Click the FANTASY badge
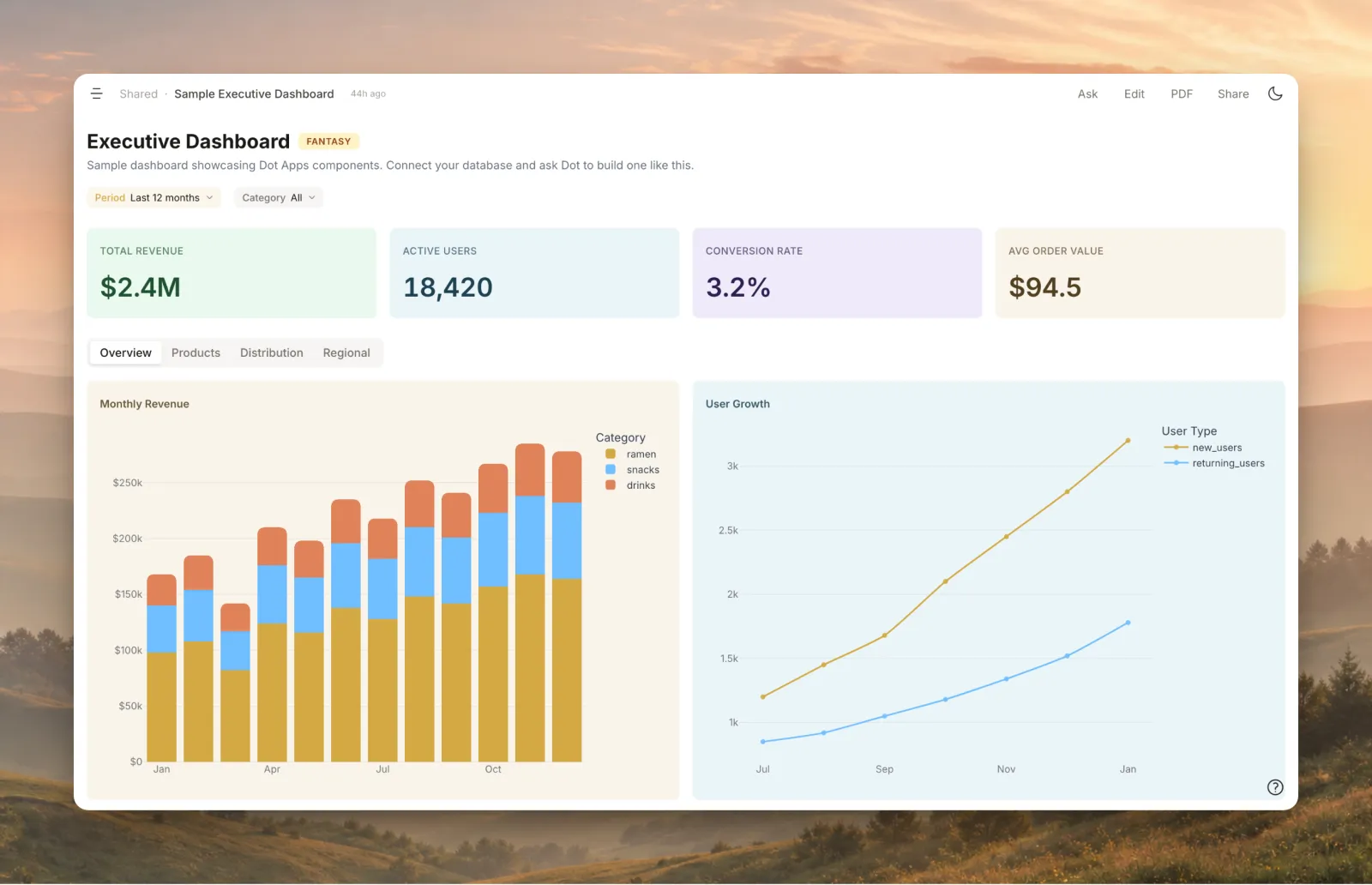 (x=328, y=141)
